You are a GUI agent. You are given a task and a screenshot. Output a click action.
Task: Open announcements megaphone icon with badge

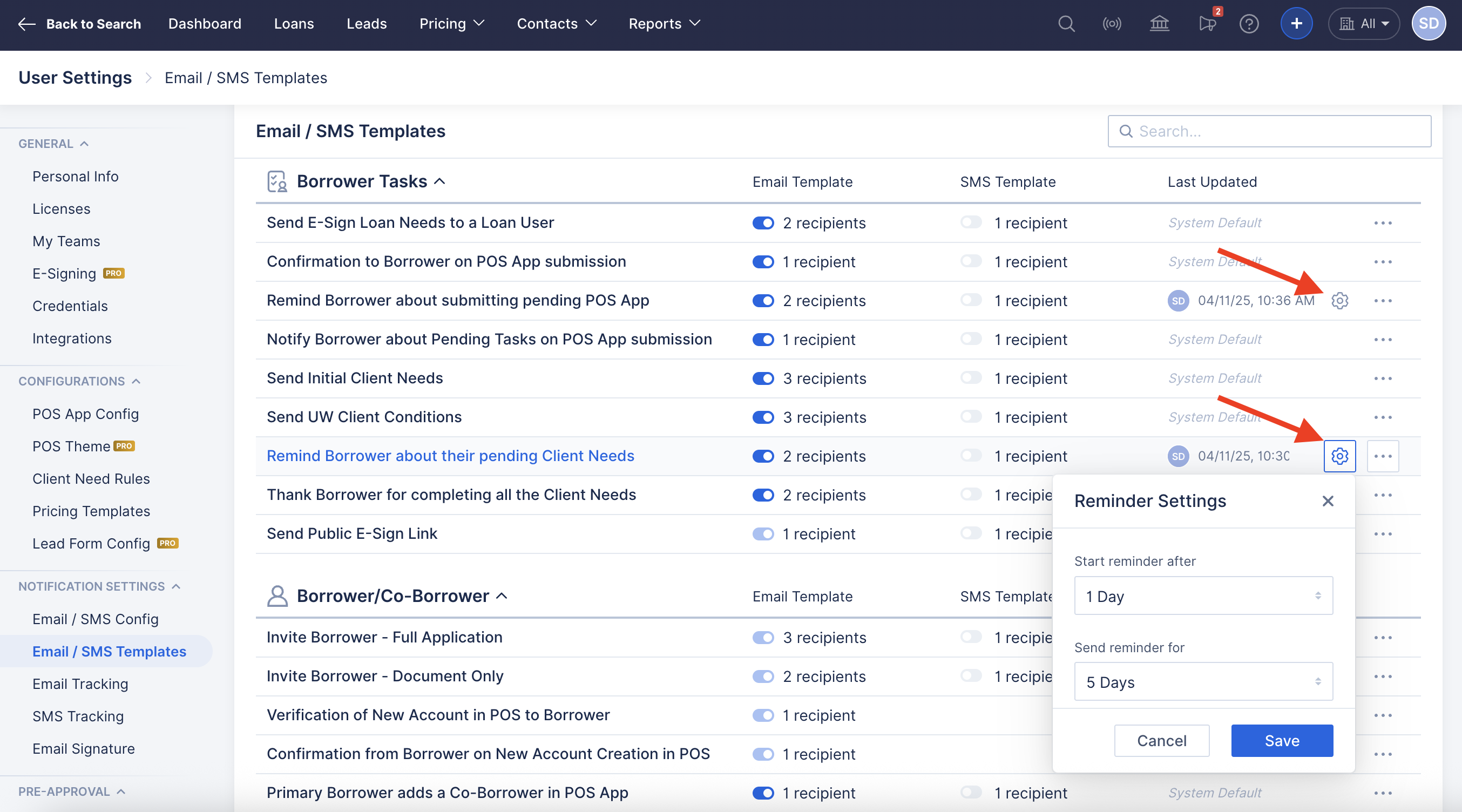click(x=1207, y=24)
